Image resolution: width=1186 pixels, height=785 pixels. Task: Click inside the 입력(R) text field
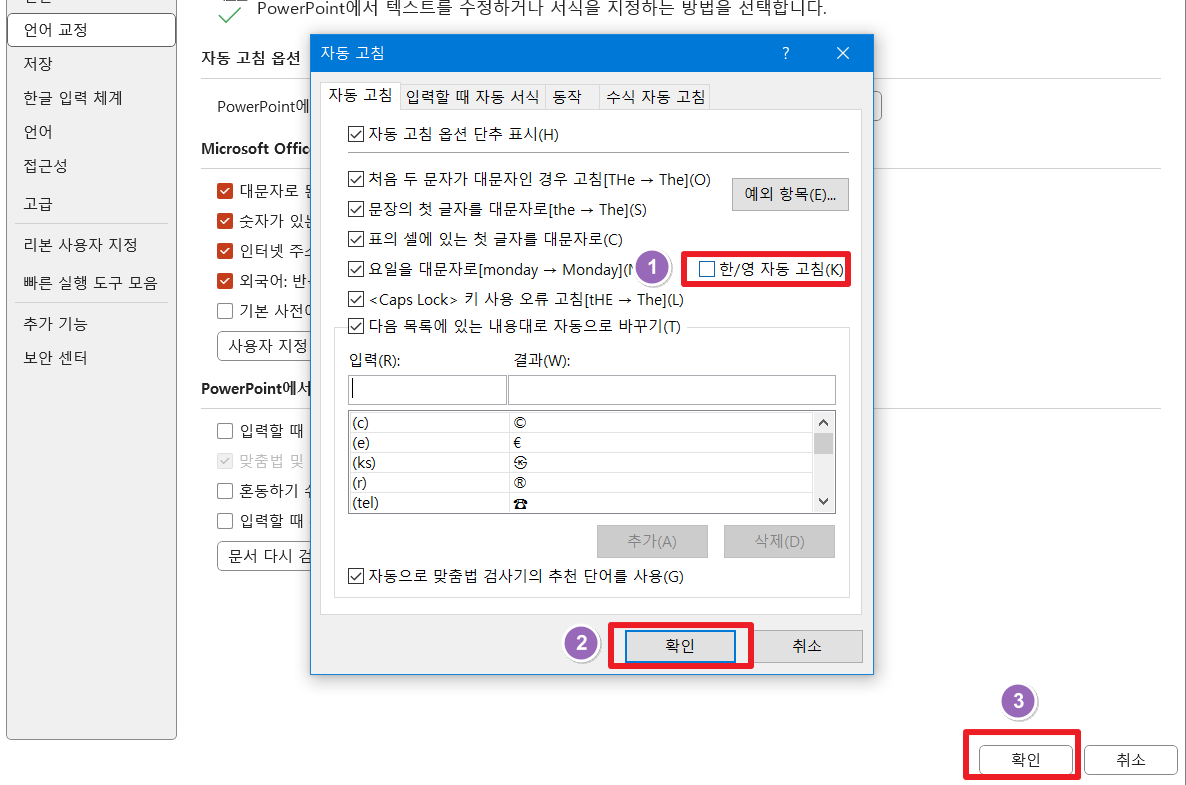[x=427, y=389]
